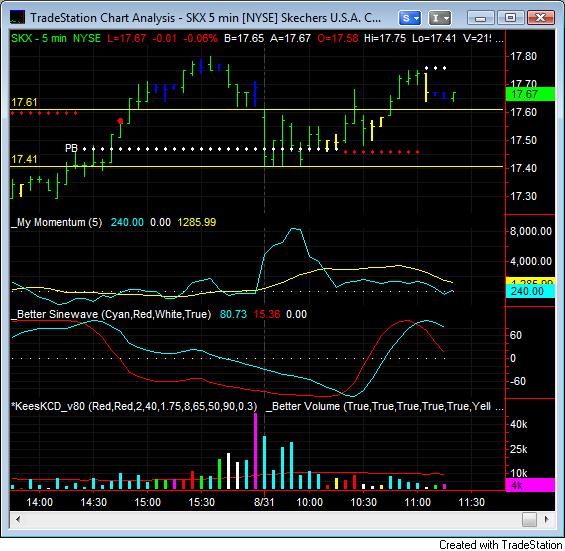The height and width of the screenshot is (551, 565).
Task: Click the 17.41 yellow level label
Action: point(24,159)
